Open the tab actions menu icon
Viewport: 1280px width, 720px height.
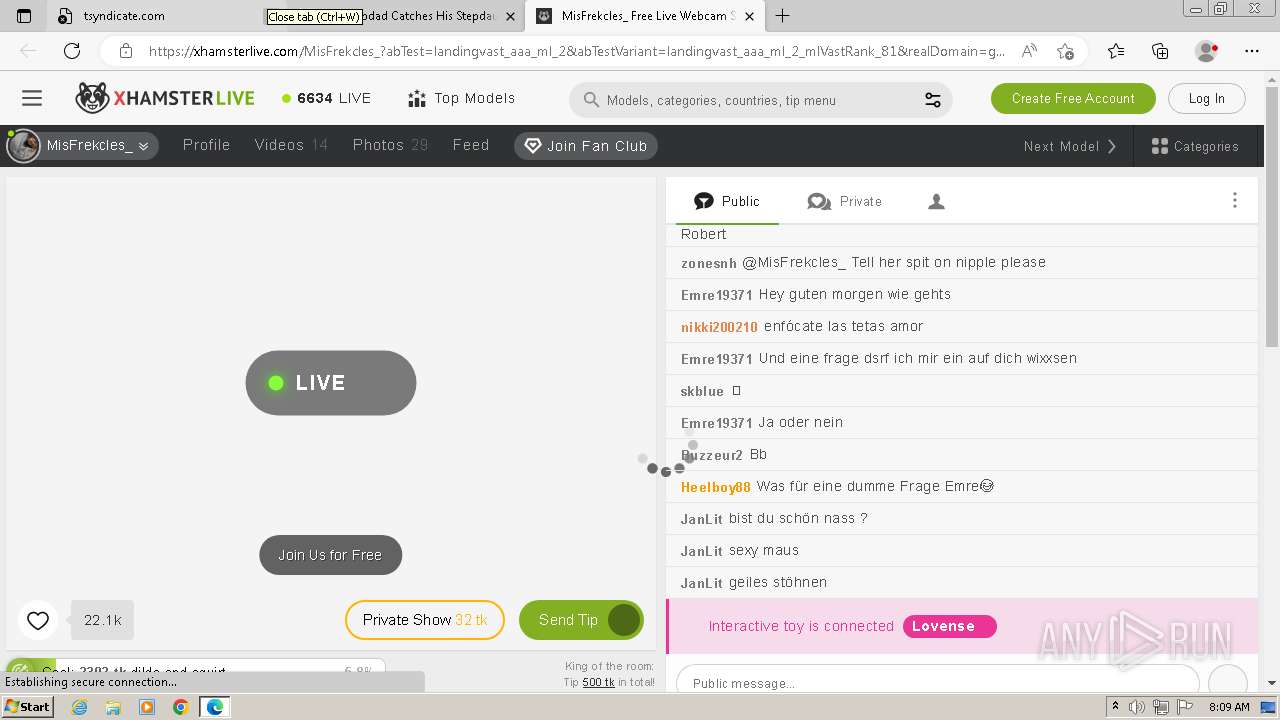pos(24,16)
